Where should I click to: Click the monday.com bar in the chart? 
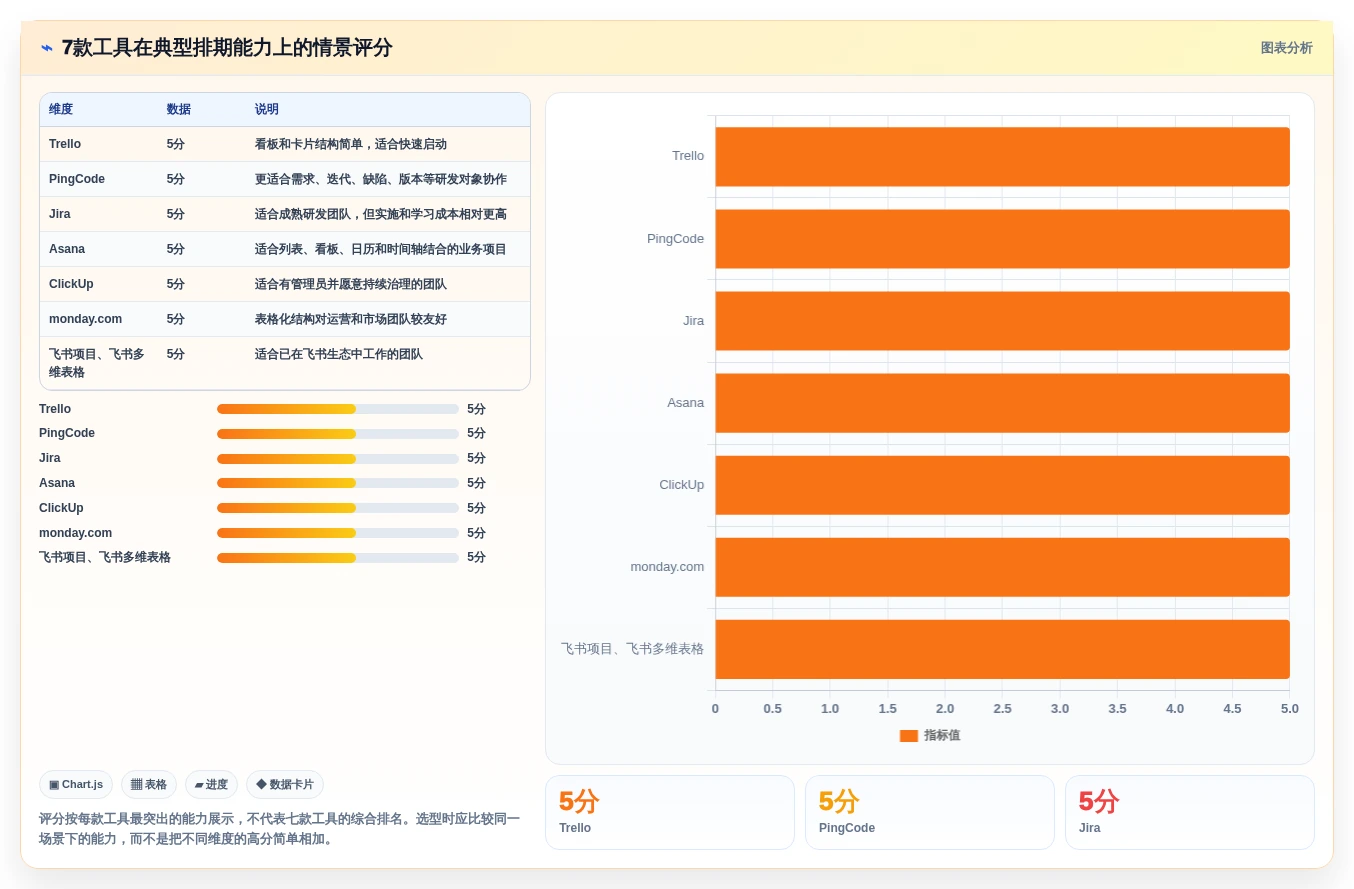coord(1002,567)
